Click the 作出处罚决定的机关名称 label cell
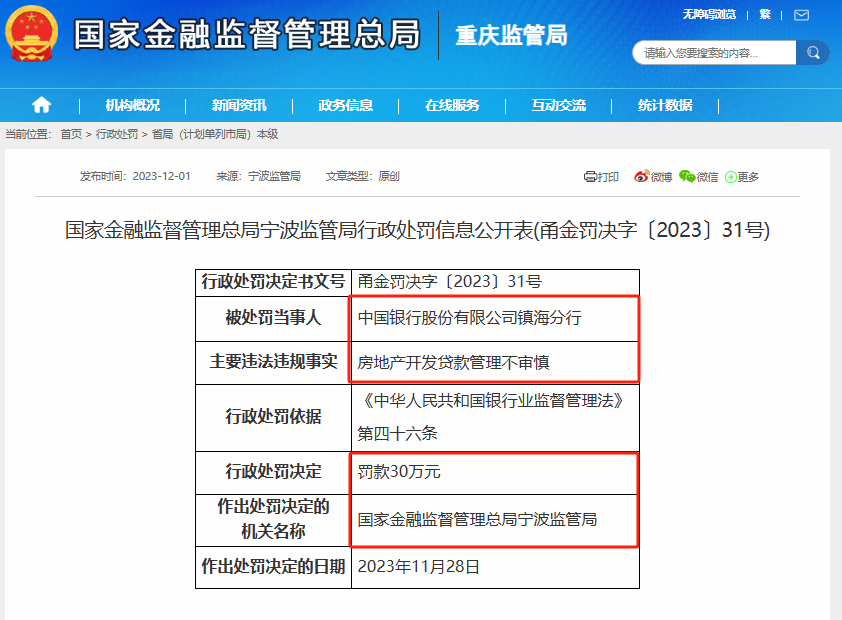 coord(273,519)
